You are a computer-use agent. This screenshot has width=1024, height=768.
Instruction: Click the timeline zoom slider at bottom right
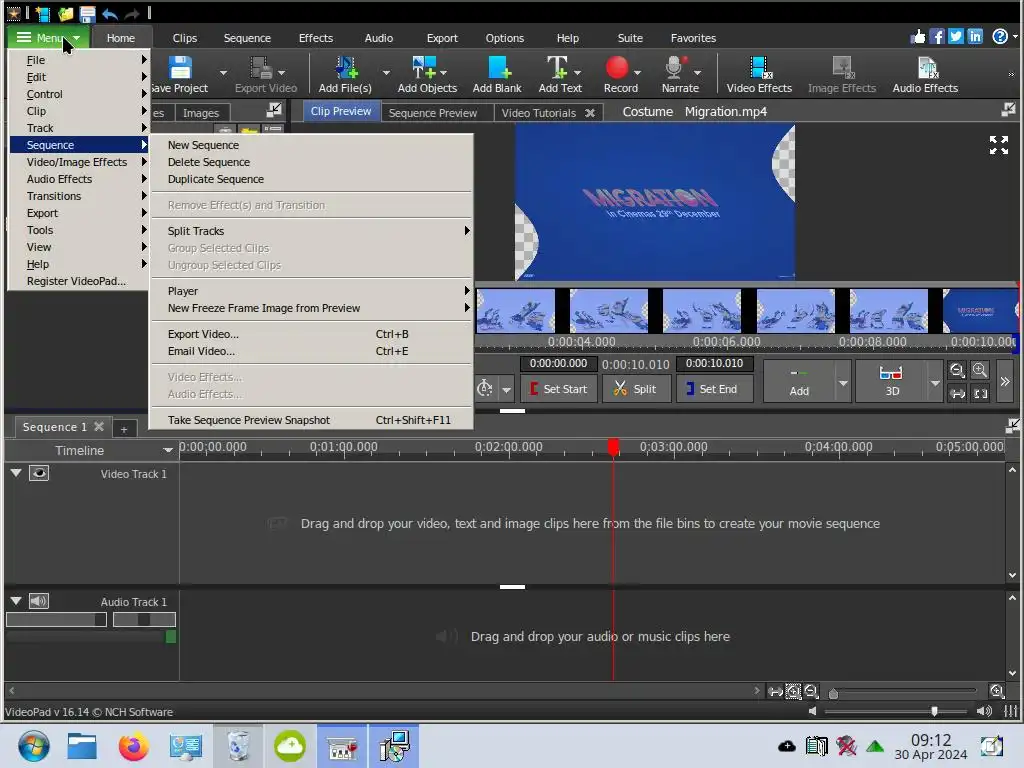[x=904, y=692]
